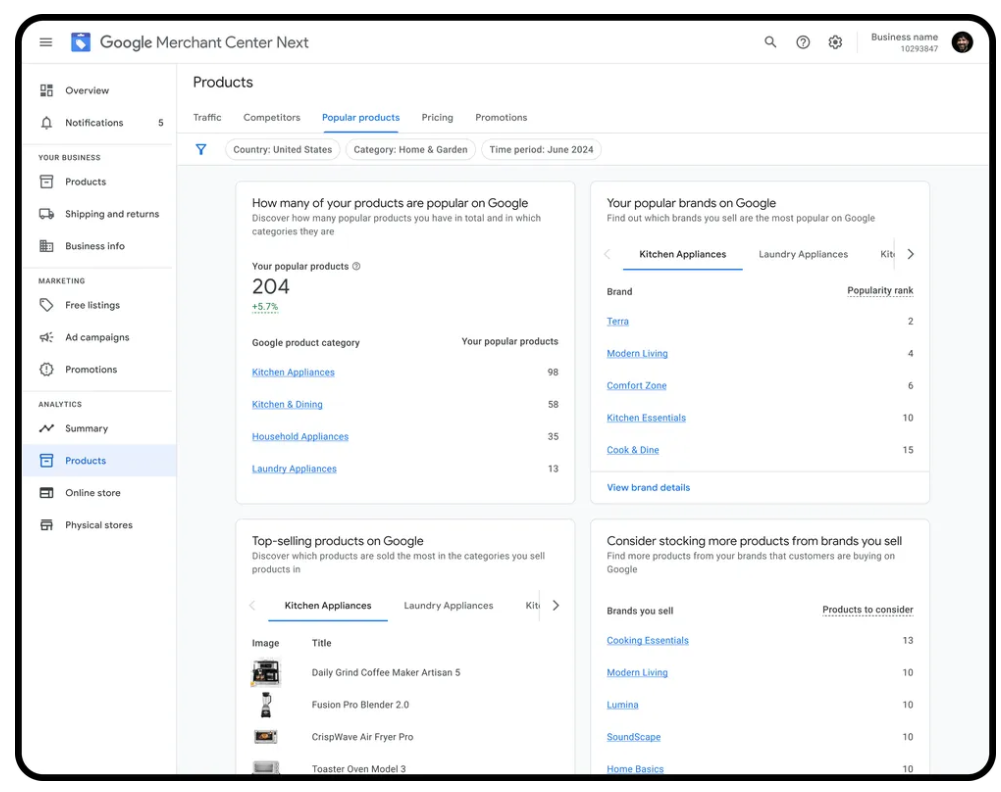The width and height of the screenshot is (1001, 792).
Task: Open the Category: Home & Garden filter
Action: point(410,150)
